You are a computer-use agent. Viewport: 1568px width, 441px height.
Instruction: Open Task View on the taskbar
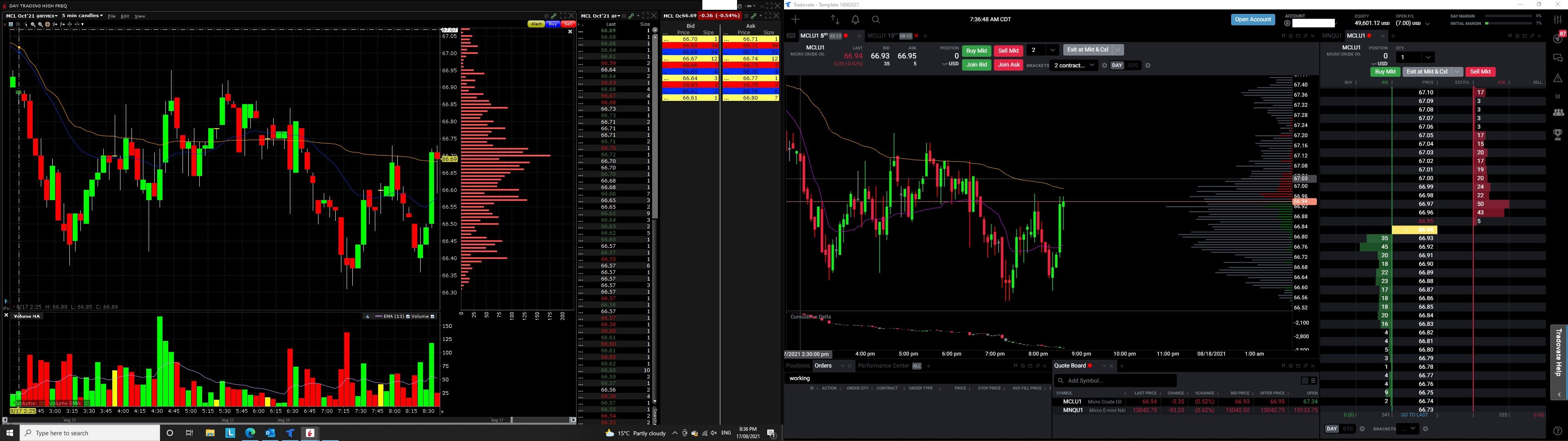(x=189, y=433)
